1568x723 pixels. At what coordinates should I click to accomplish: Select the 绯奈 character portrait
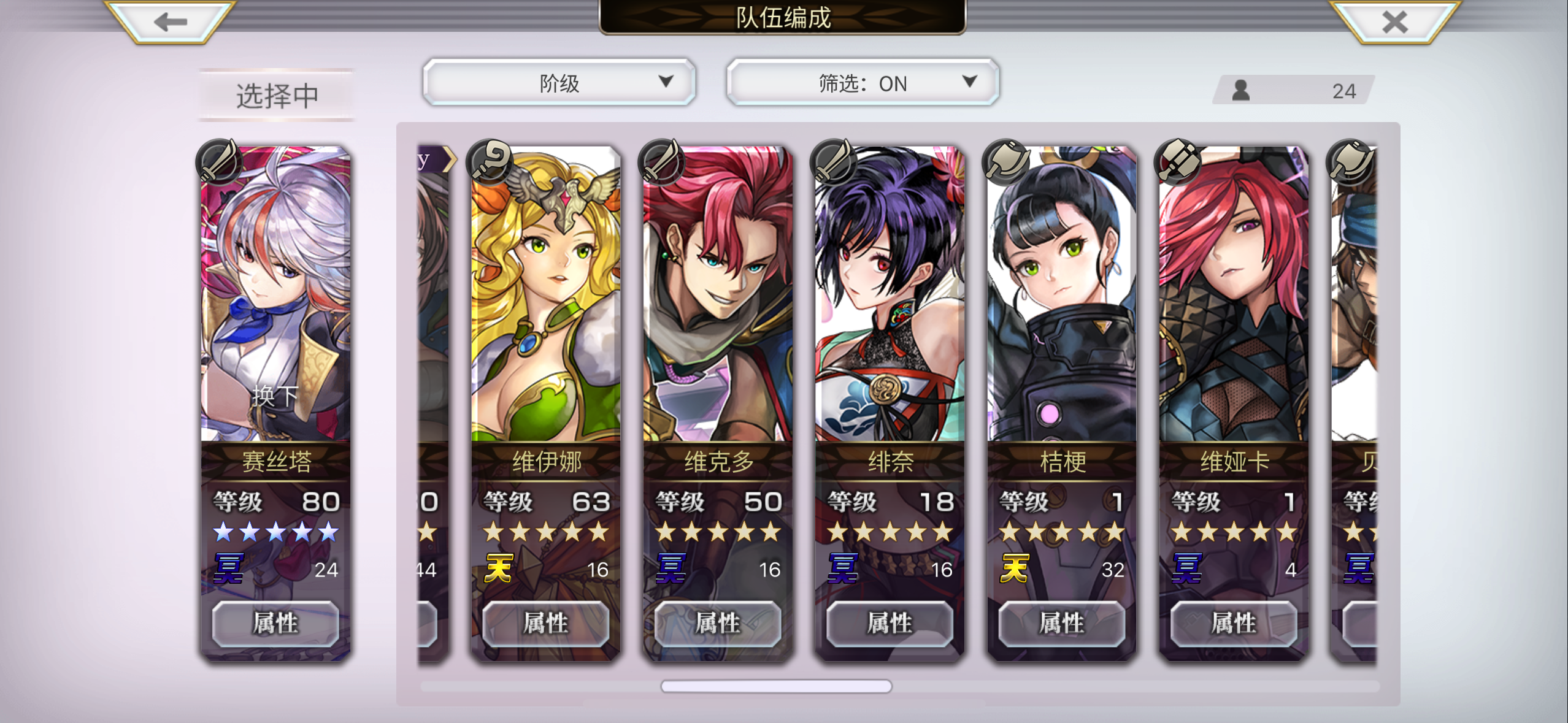tap(890, 294)
